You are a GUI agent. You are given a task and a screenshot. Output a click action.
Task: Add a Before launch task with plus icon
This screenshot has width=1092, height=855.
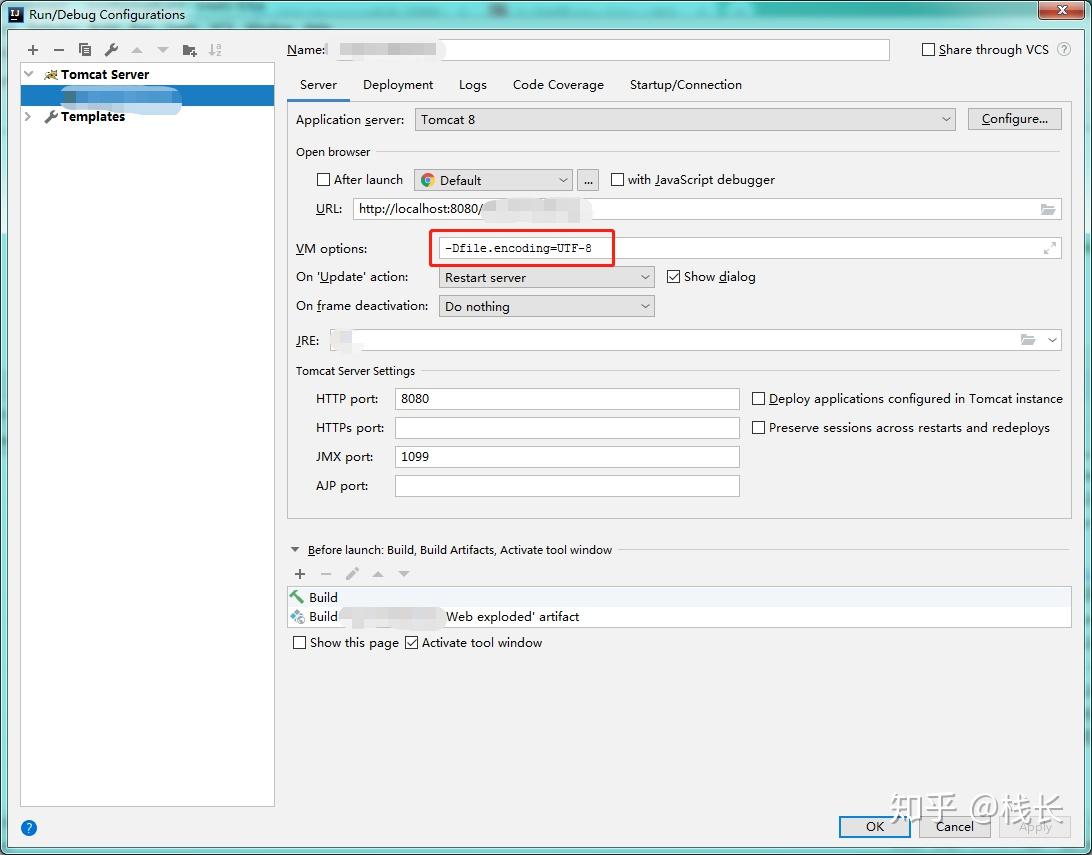point(300,574)
